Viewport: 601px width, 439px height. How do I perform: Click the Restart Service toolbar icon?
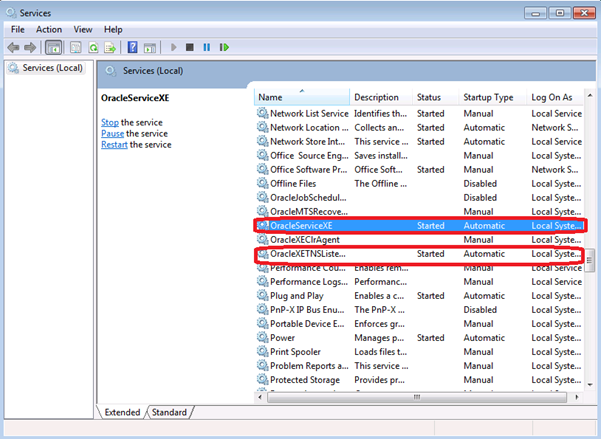tap(225, 47)
